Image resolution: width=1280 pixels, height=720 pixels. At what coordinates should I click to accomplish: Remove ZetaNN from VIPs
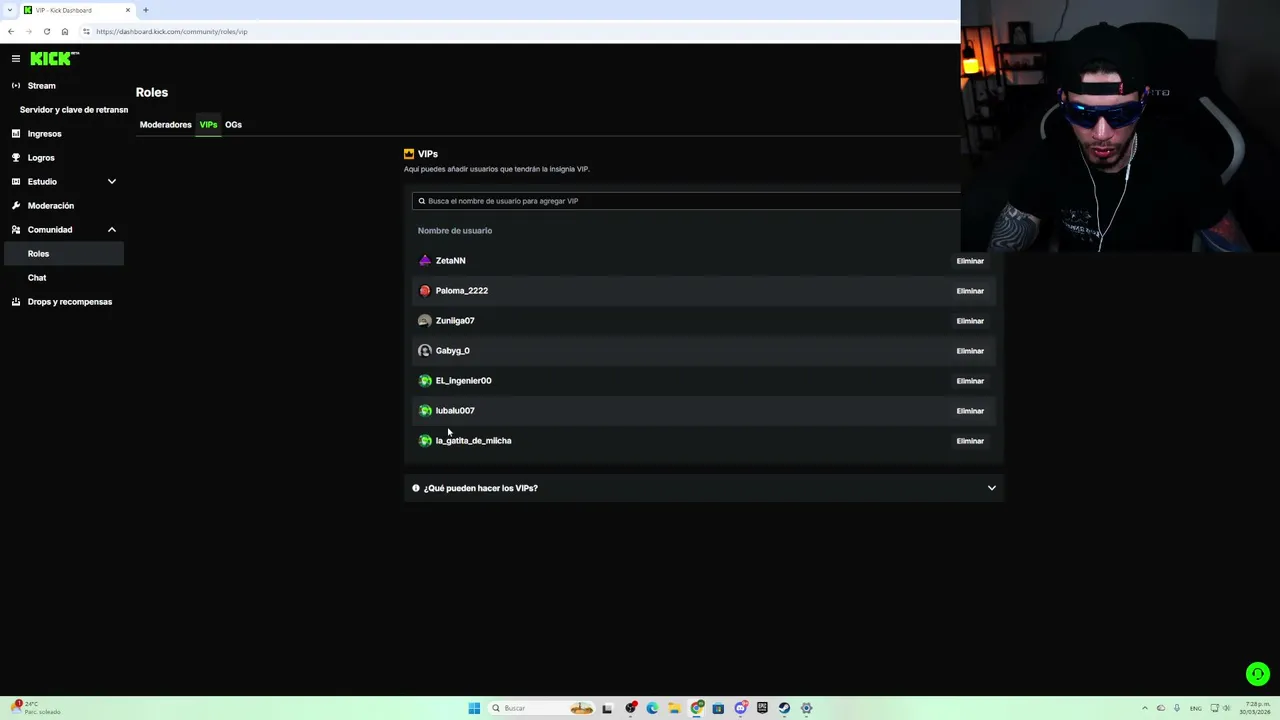click(970, 261)
